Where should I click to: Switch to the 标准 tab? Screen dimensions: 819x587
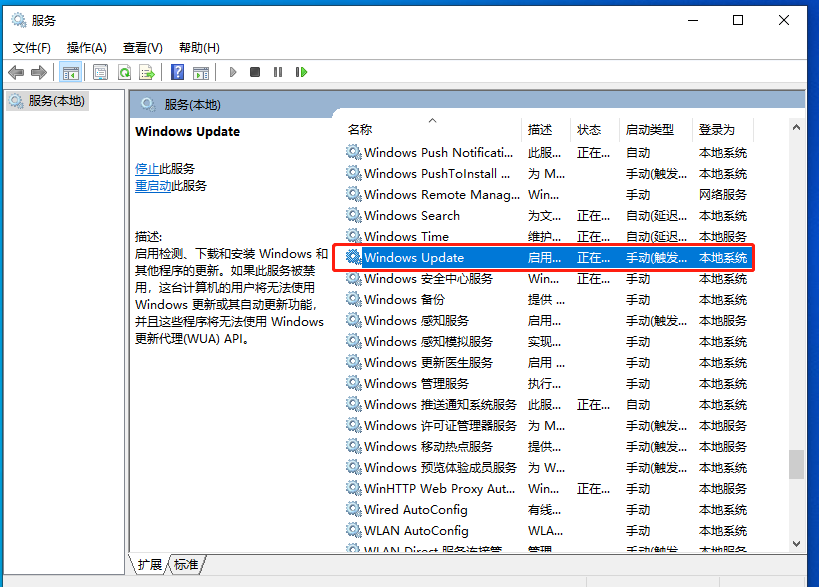184,564
